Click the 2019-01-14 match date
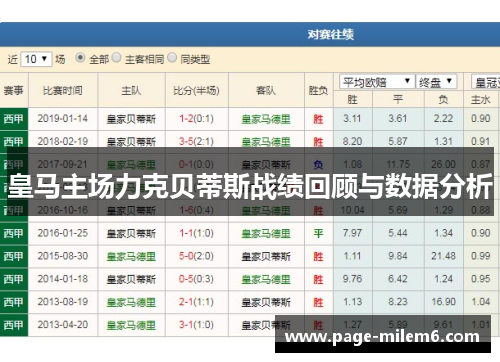The width and height of the screenshot is (500, 362). pyautogui.click(x=63, y=119)
